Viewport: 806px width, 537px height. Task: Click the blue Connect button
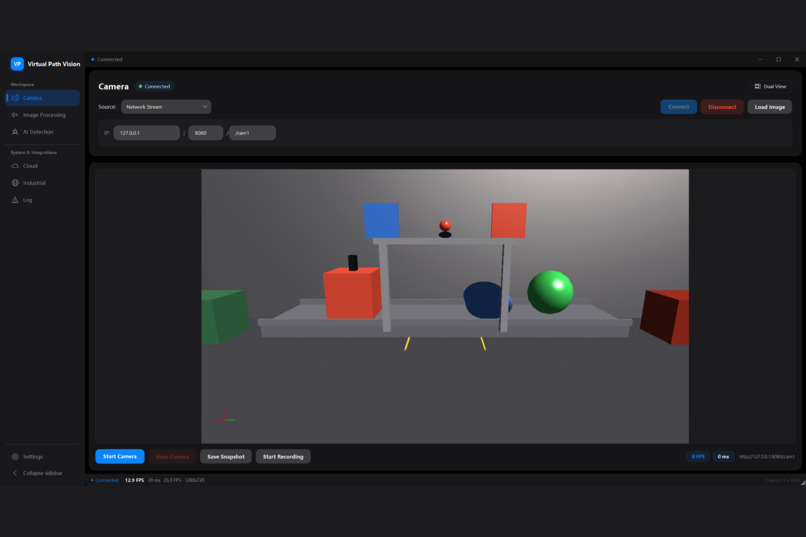pyautogui.click(x=679, y=107)
